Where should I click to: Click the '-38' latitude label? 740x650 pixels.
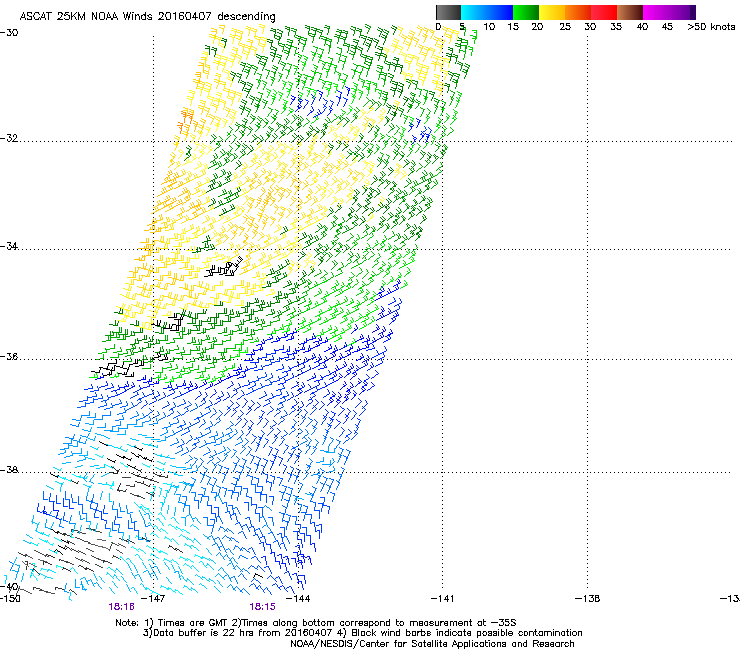(9, 470)
